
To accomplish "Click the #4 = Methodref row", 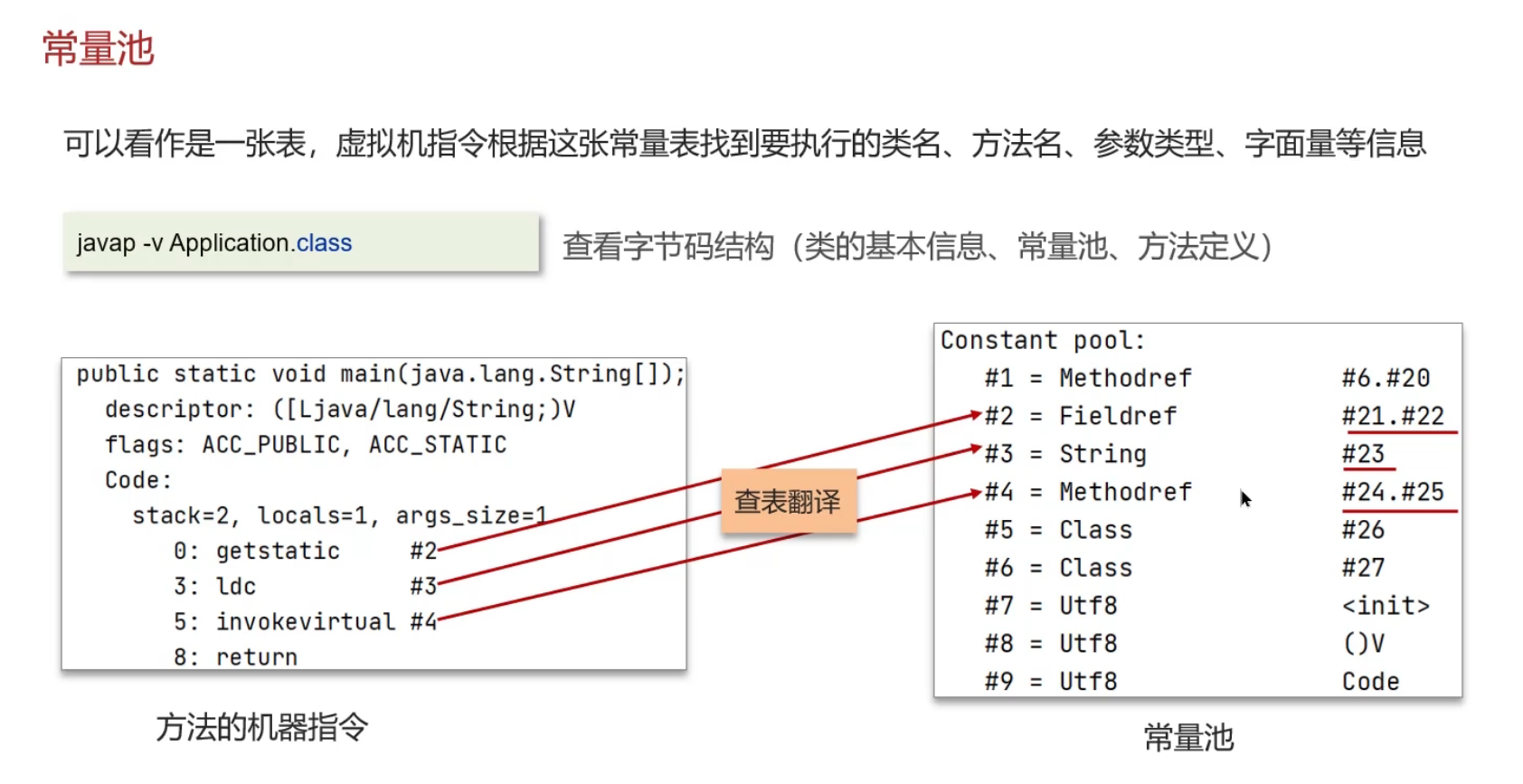I will [1215, 492].
